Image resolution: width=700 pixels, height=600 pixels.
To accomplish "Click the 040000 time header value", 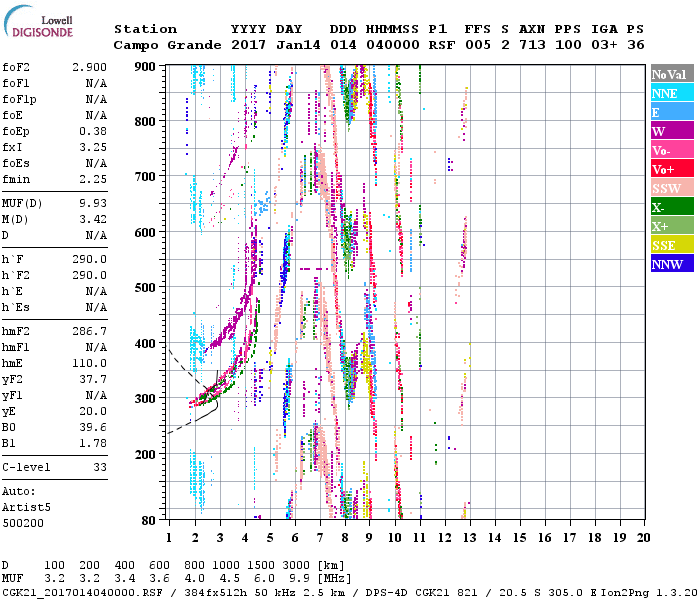I will [392, 45].
